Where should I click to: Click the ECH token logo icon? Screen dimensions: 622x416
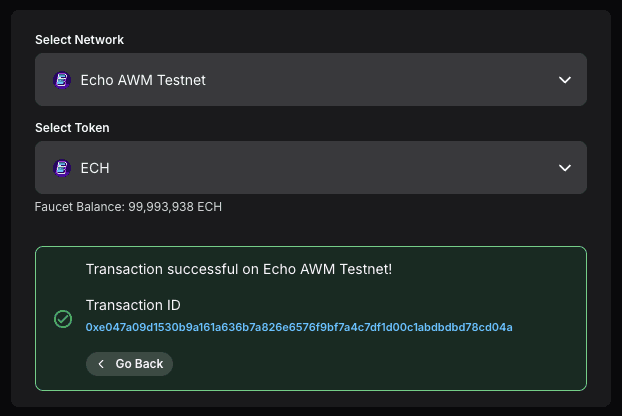[62, 168]
